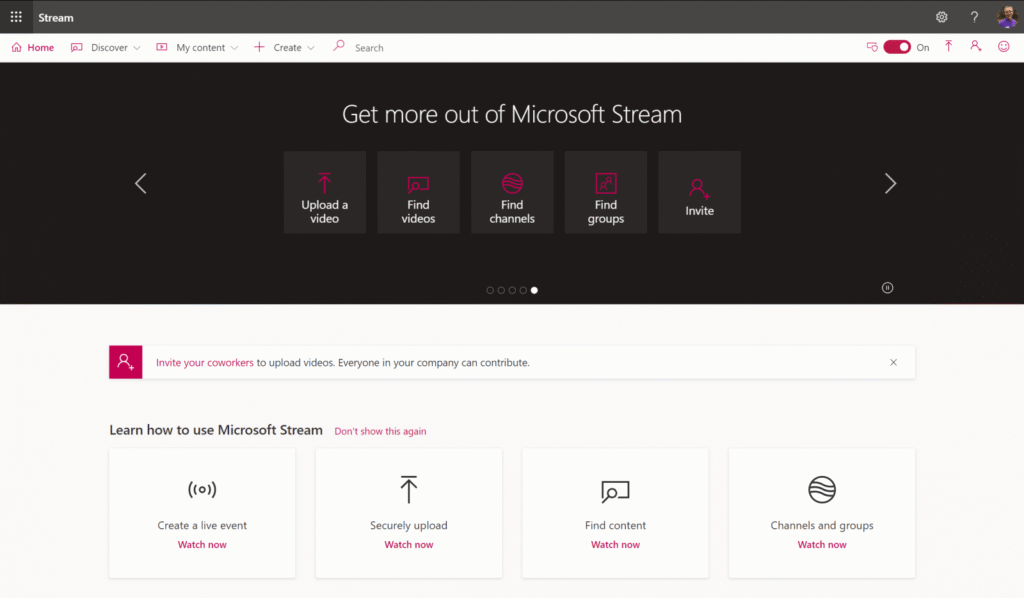Open the user profile avatar
Screen dimensions: 1024x598
click(1007, 17)
